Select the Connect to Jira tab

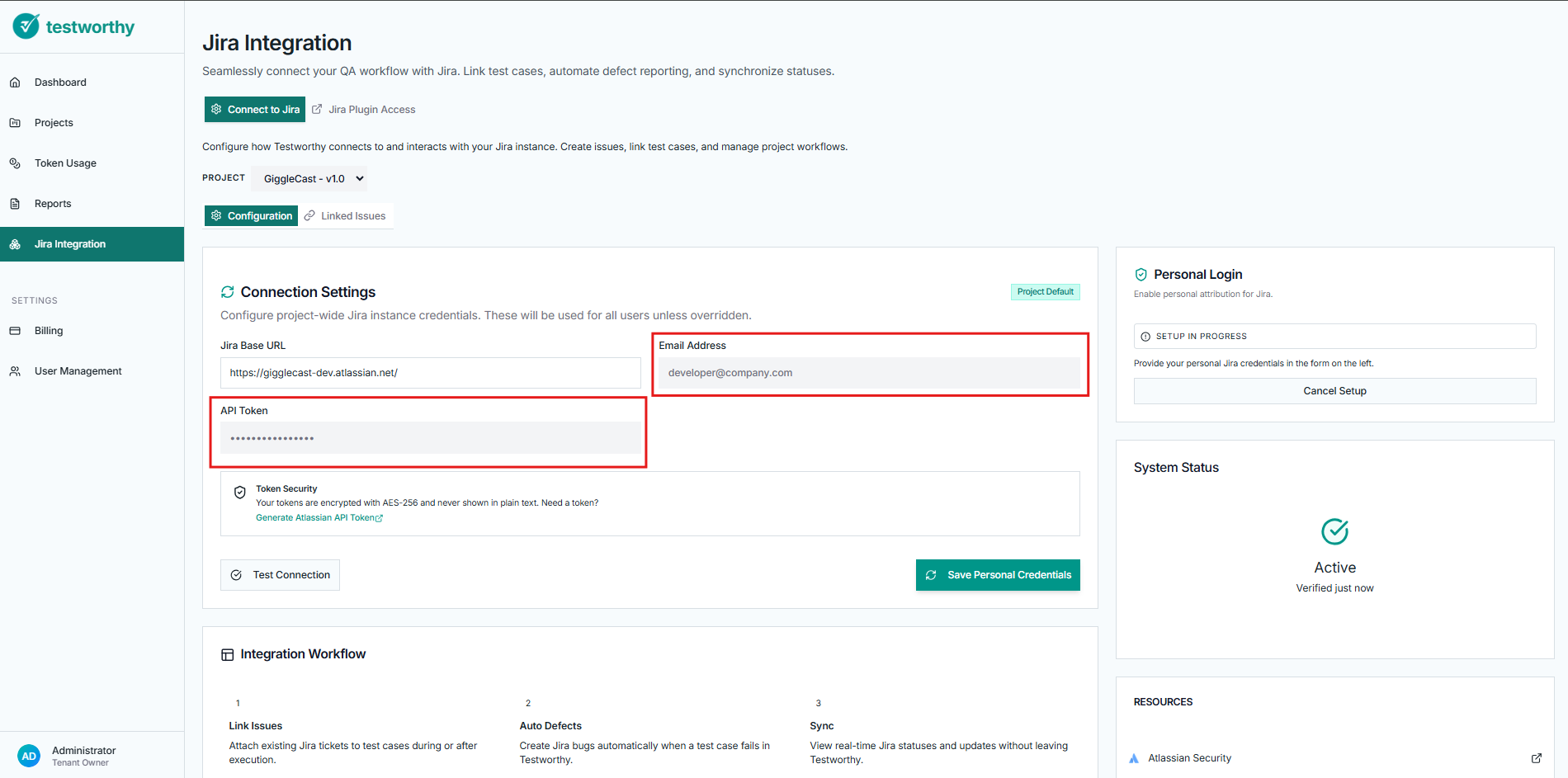(255, 110)
